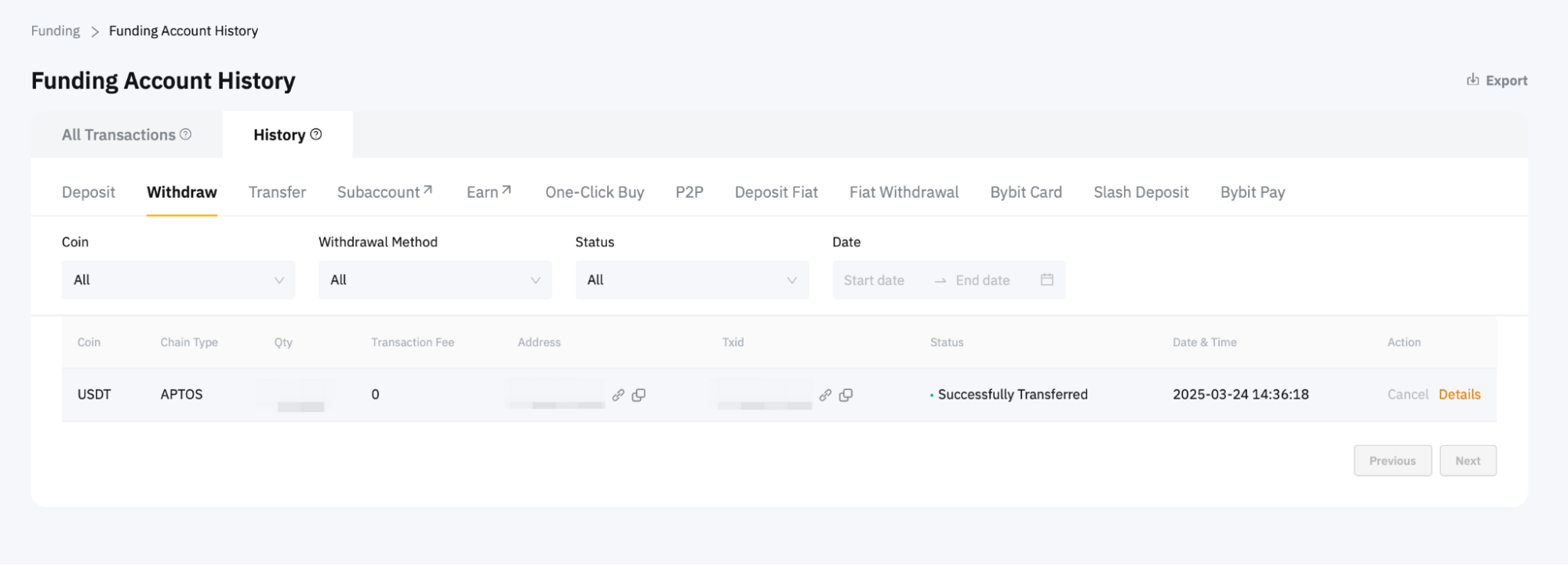This screenshot has height=565, width=1568.
Task: Click help icon next to History tab
Action: click(x=316, y=134)
